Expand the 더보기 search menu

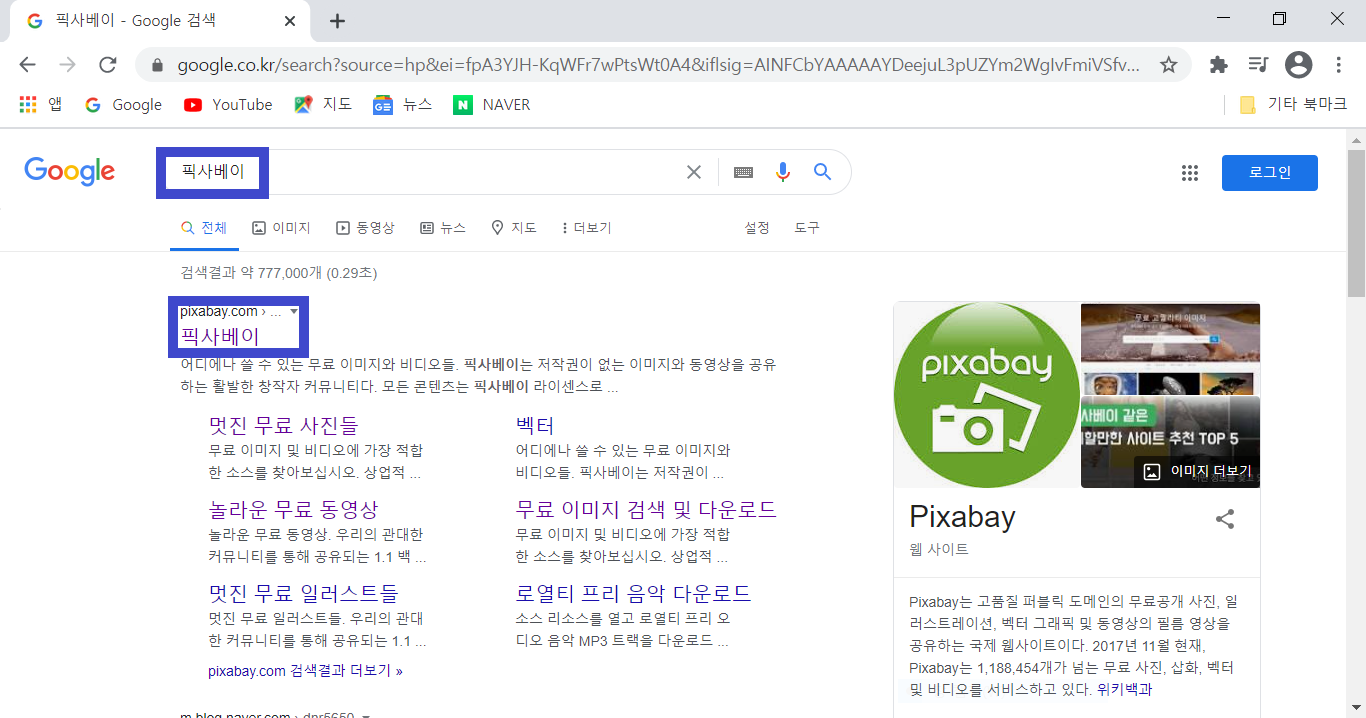586,228
